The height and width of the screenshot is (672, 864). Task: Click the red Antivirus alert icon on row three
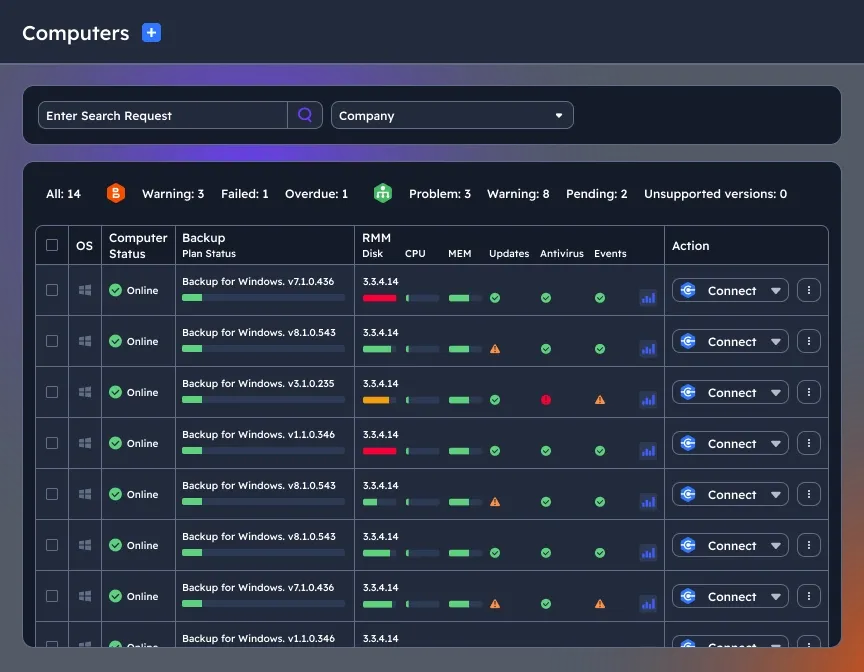pyautogui.click(x=545, y=399)
